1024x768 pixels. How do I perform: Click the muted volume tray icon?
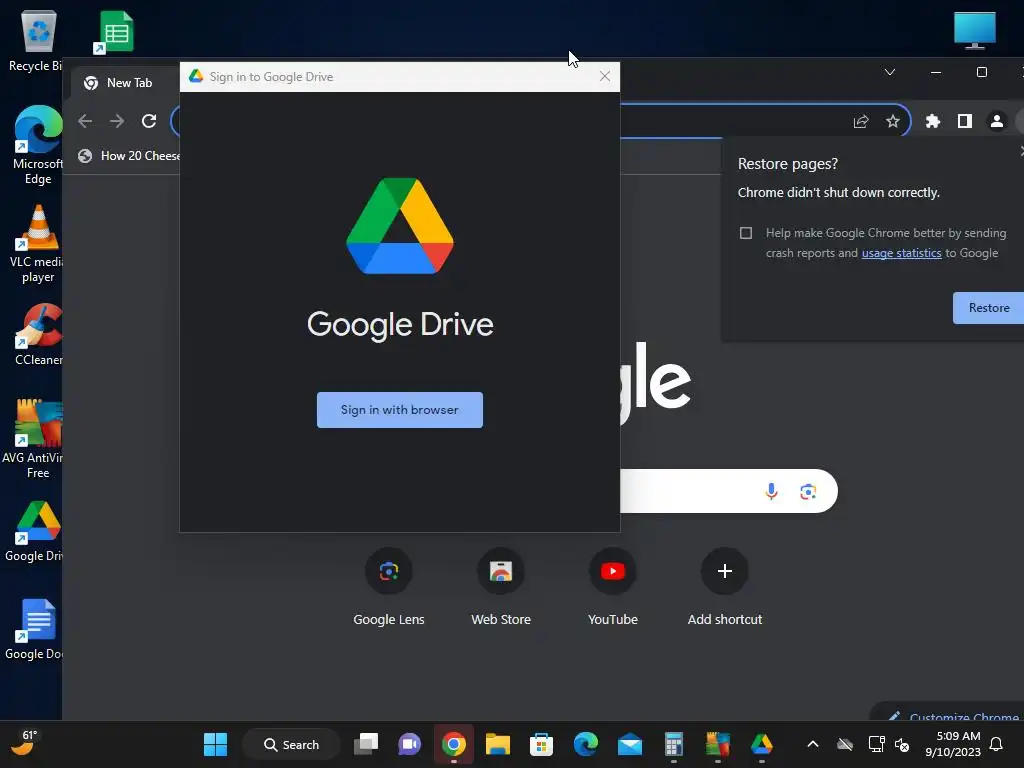click(903, 744)
